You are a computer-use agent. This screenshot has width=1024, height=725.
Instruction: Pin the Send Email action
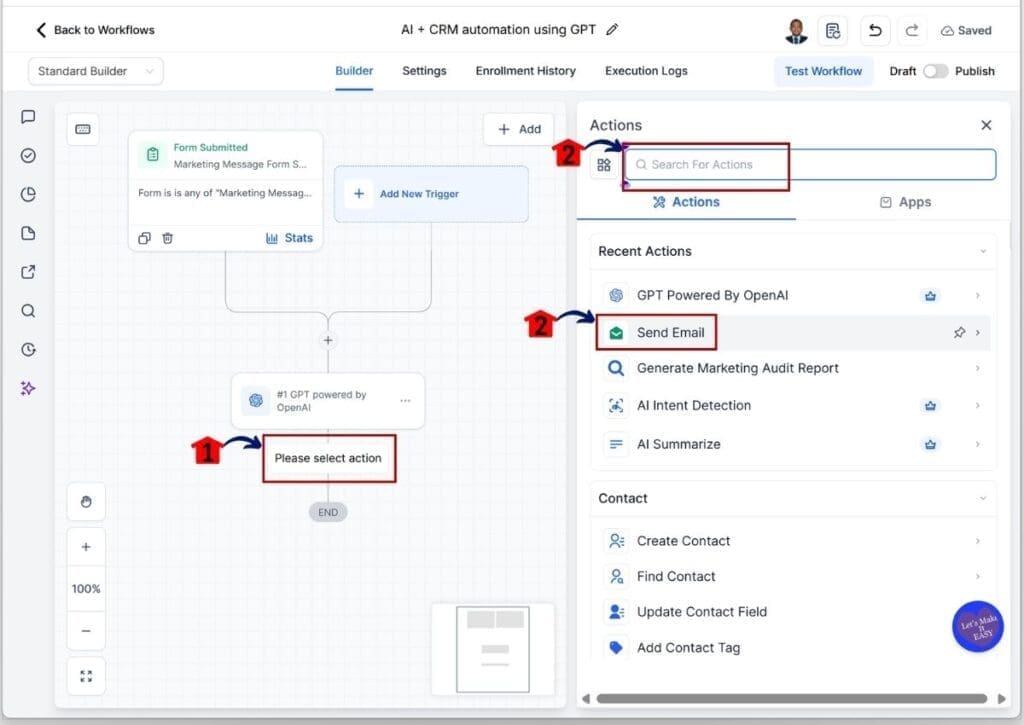pyautogui.click(x=959, y=333)
